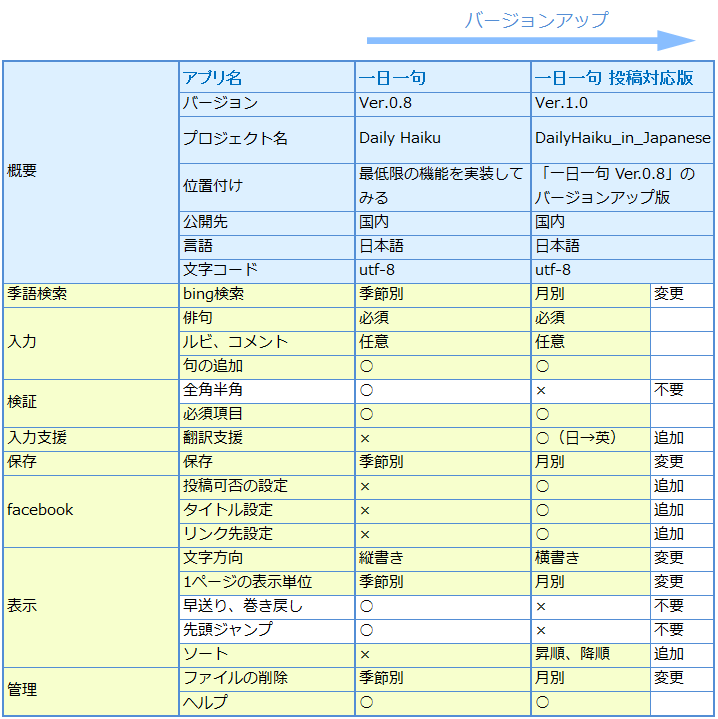
Task: Click the プロジェクト名 row label
Action: coord(266,139)
